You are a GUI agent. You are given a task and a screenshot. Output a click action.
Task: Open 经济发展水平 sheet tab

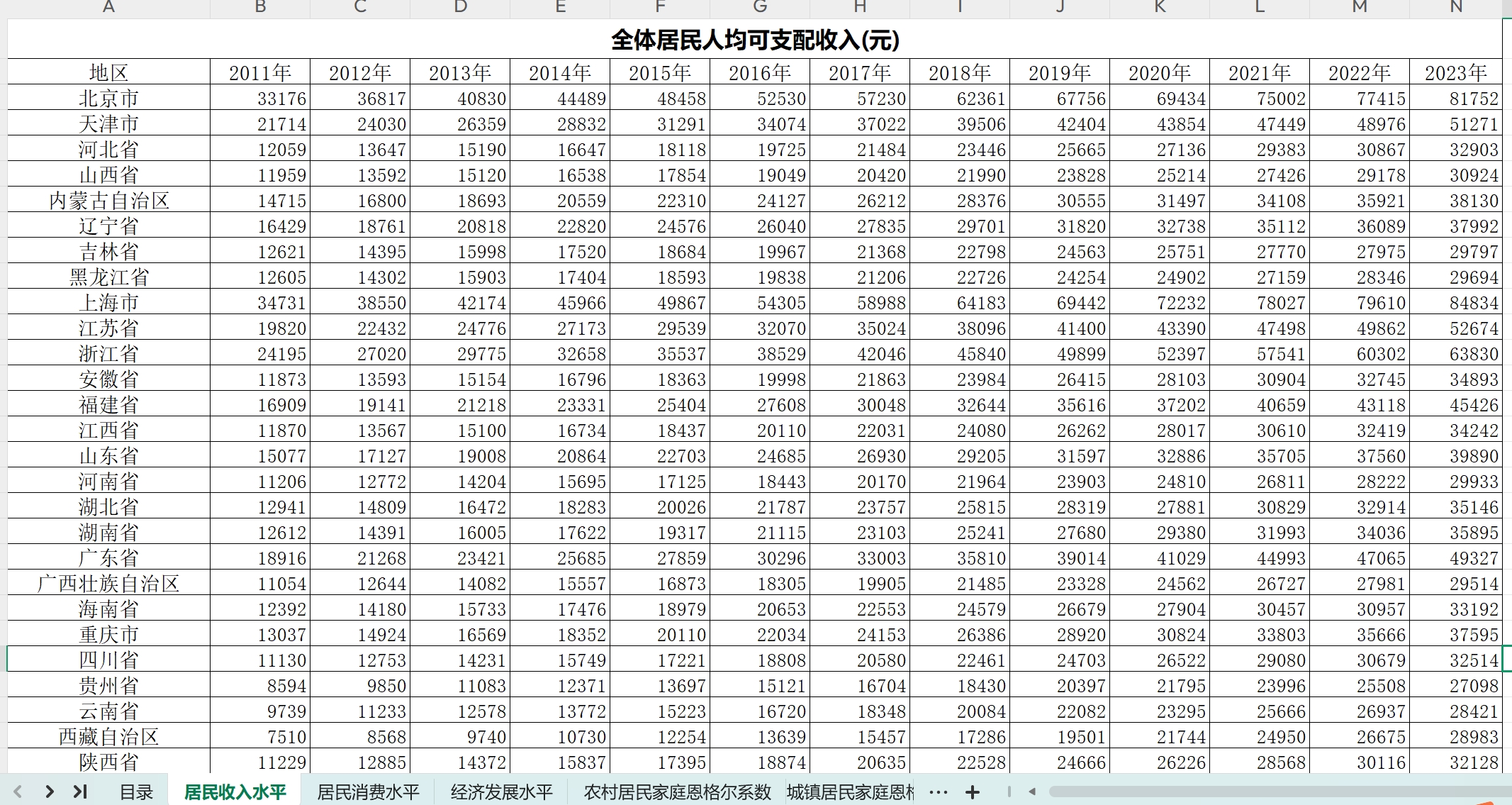tap(501, 792)
